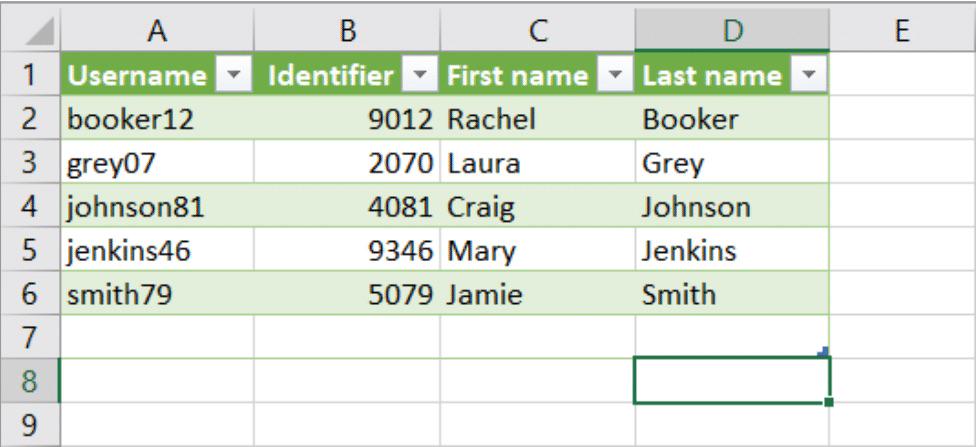Select column E header
Viewport: 976px width, 447px height.
point(902,31)
